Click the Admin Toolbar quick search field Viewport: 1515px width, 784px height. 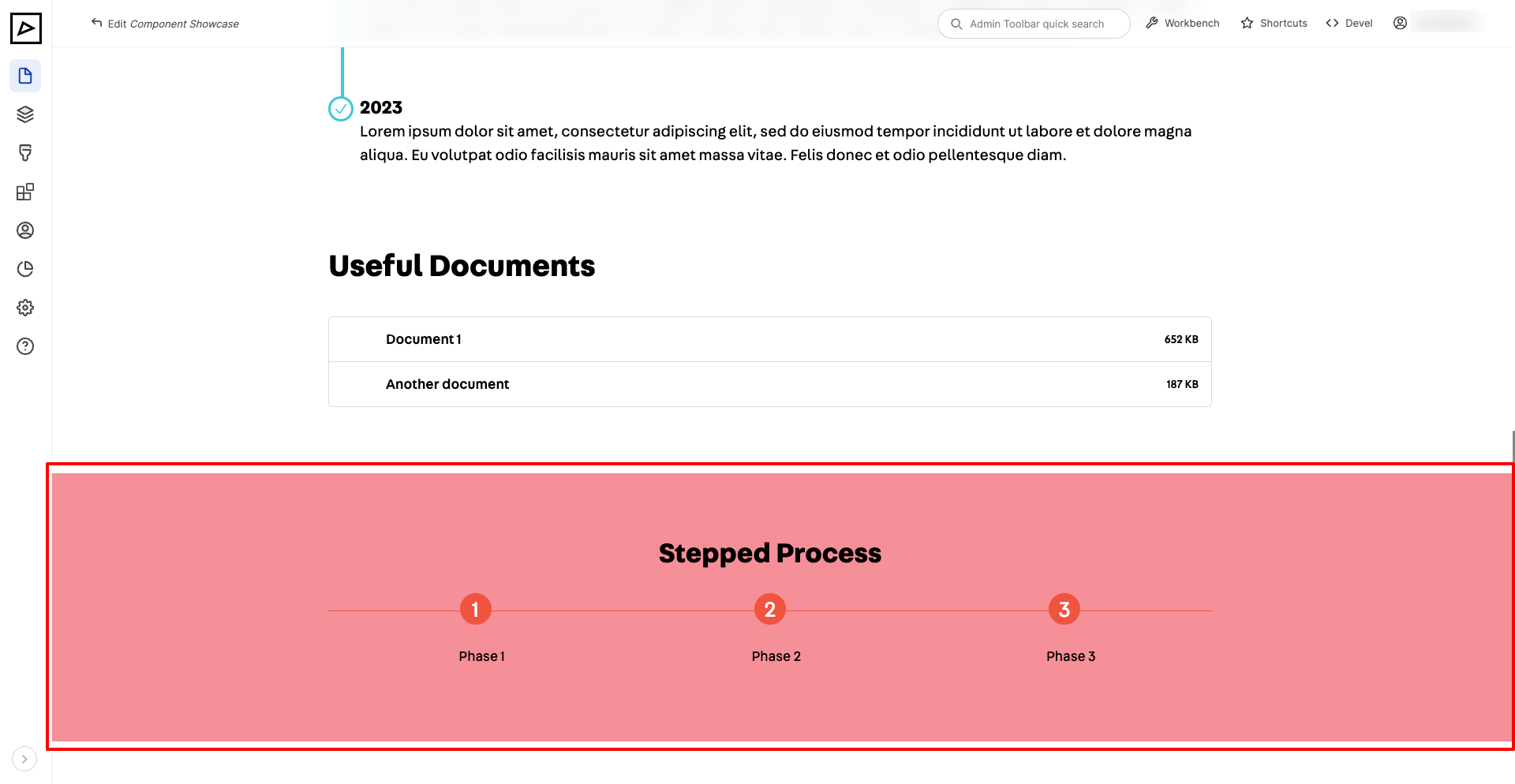tap(1034, 23)
